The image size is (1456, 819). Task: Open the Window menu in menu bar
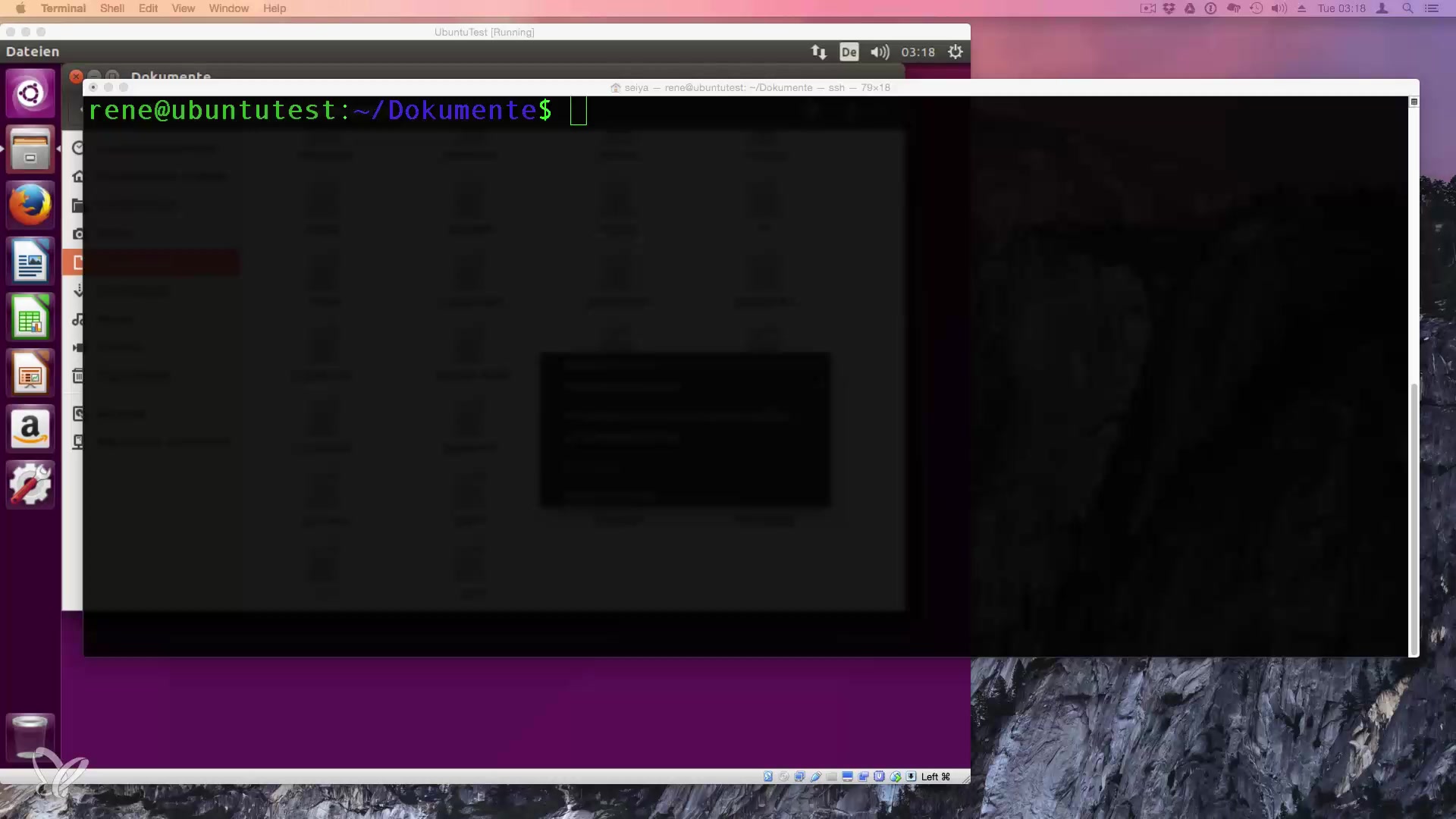click(228, 8)
